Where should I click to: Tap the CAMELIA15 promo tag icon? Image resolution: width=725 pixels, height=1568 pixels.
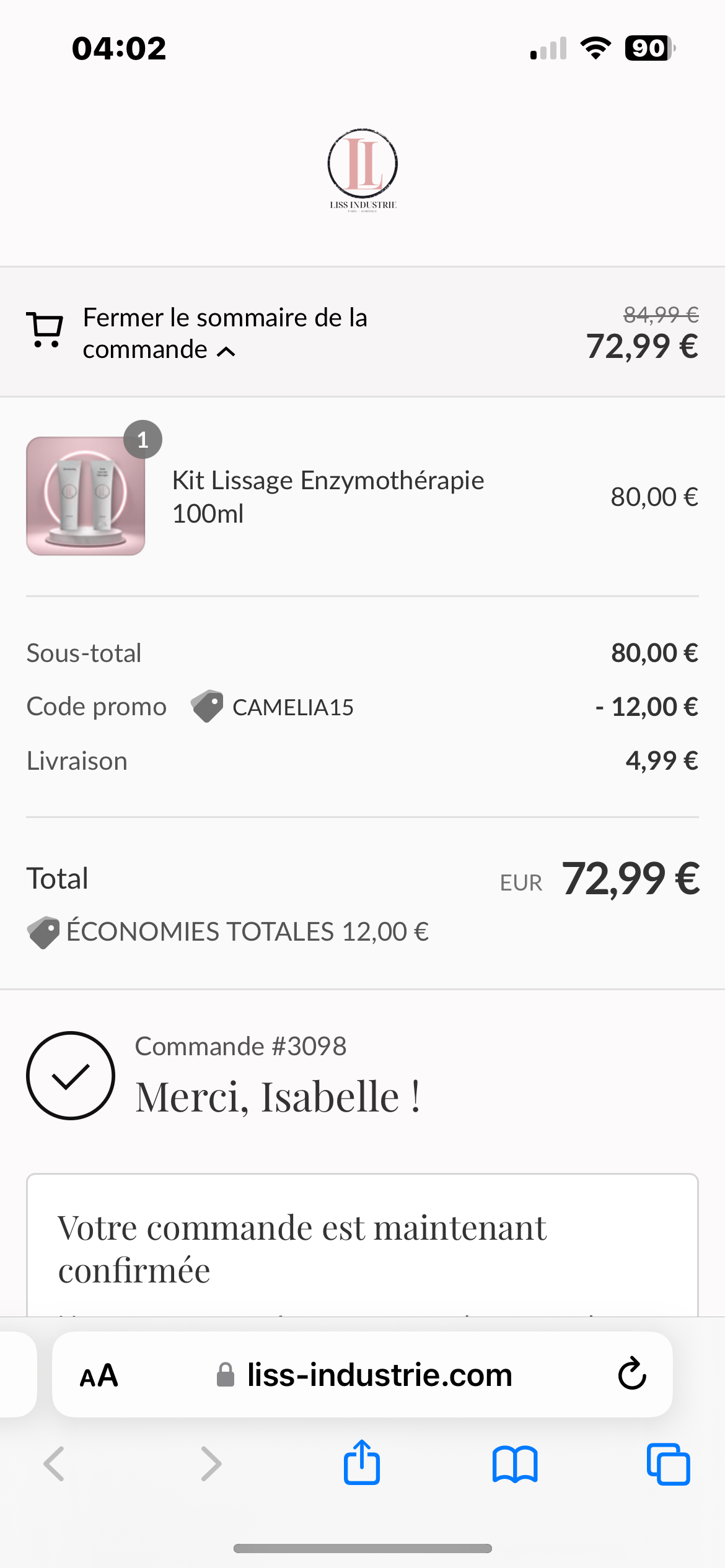click(x=207, y=706)
